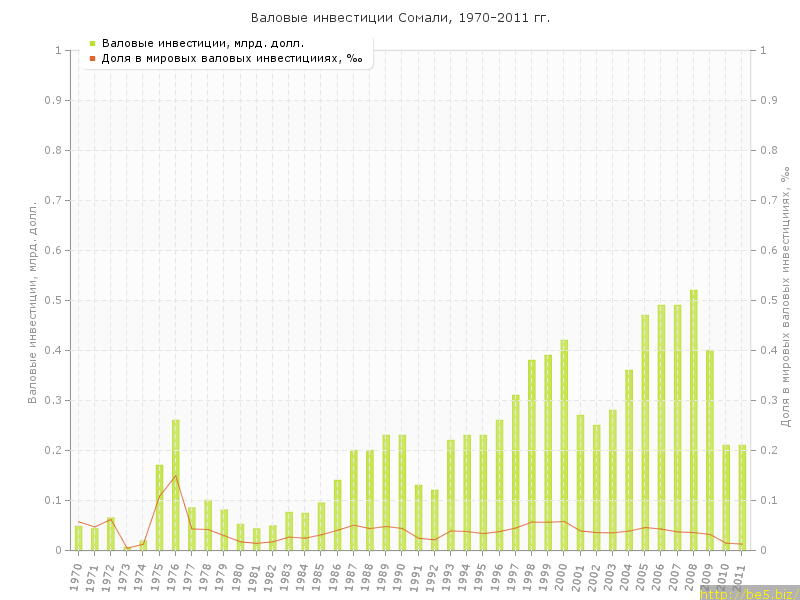
Task: Click the green bar for year 2000
Action: click(x=564, y=445)
